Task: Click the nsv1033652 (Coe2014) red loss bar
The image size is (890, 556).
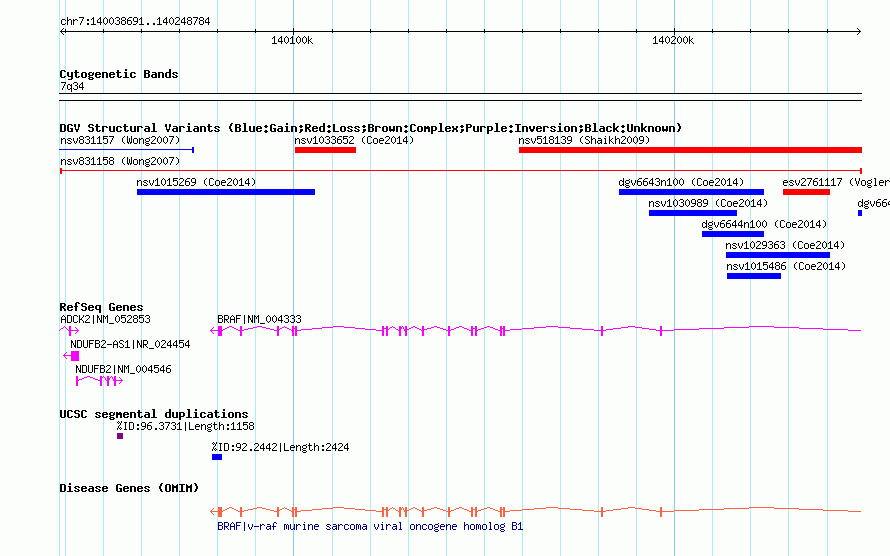Action: click(x=325, y=150)
